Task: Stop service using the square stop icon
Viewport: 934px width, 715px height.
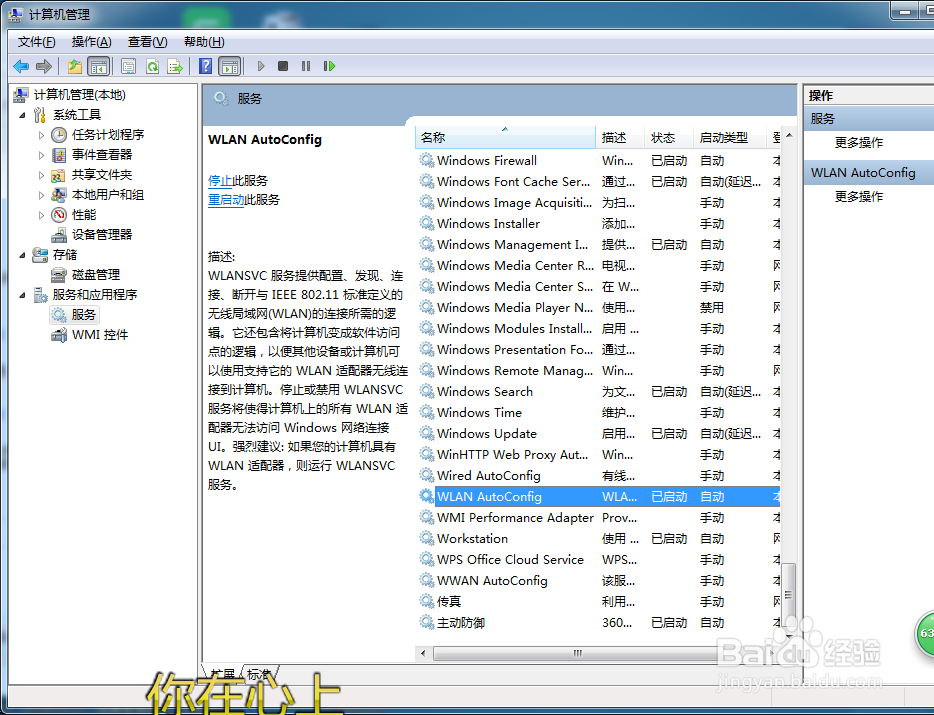Action: (283, 66)
